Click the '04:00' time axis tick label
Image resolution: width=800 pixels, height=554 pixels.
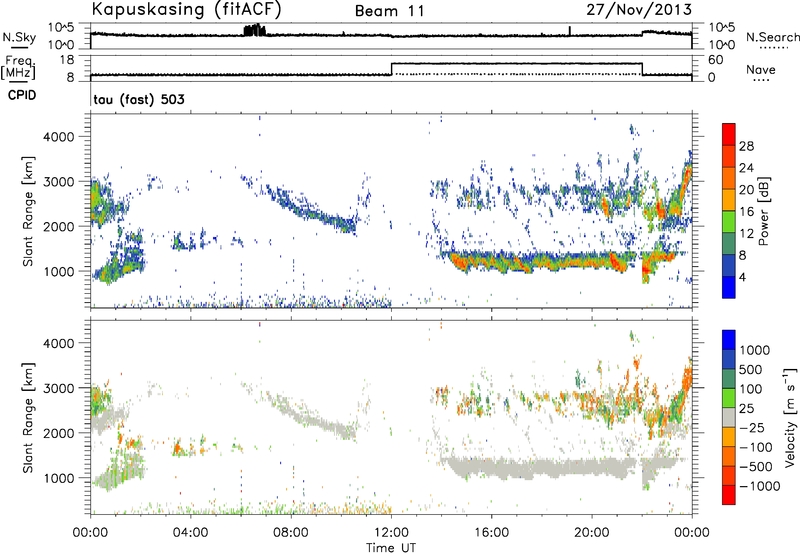(190, 533)
